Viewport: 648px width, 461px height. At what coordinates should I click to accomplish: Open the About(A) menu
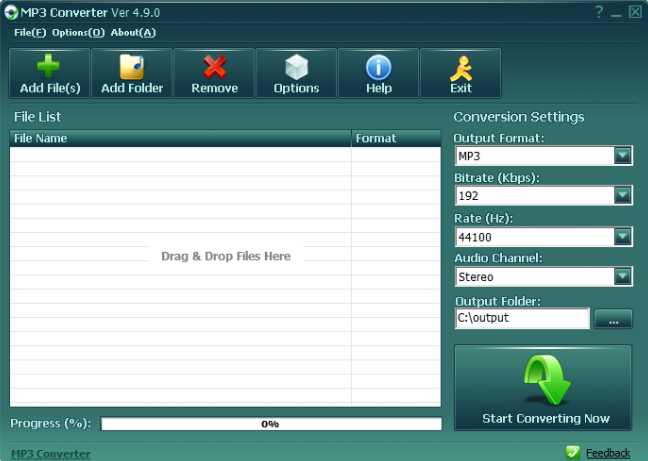(x=133, y=33)
